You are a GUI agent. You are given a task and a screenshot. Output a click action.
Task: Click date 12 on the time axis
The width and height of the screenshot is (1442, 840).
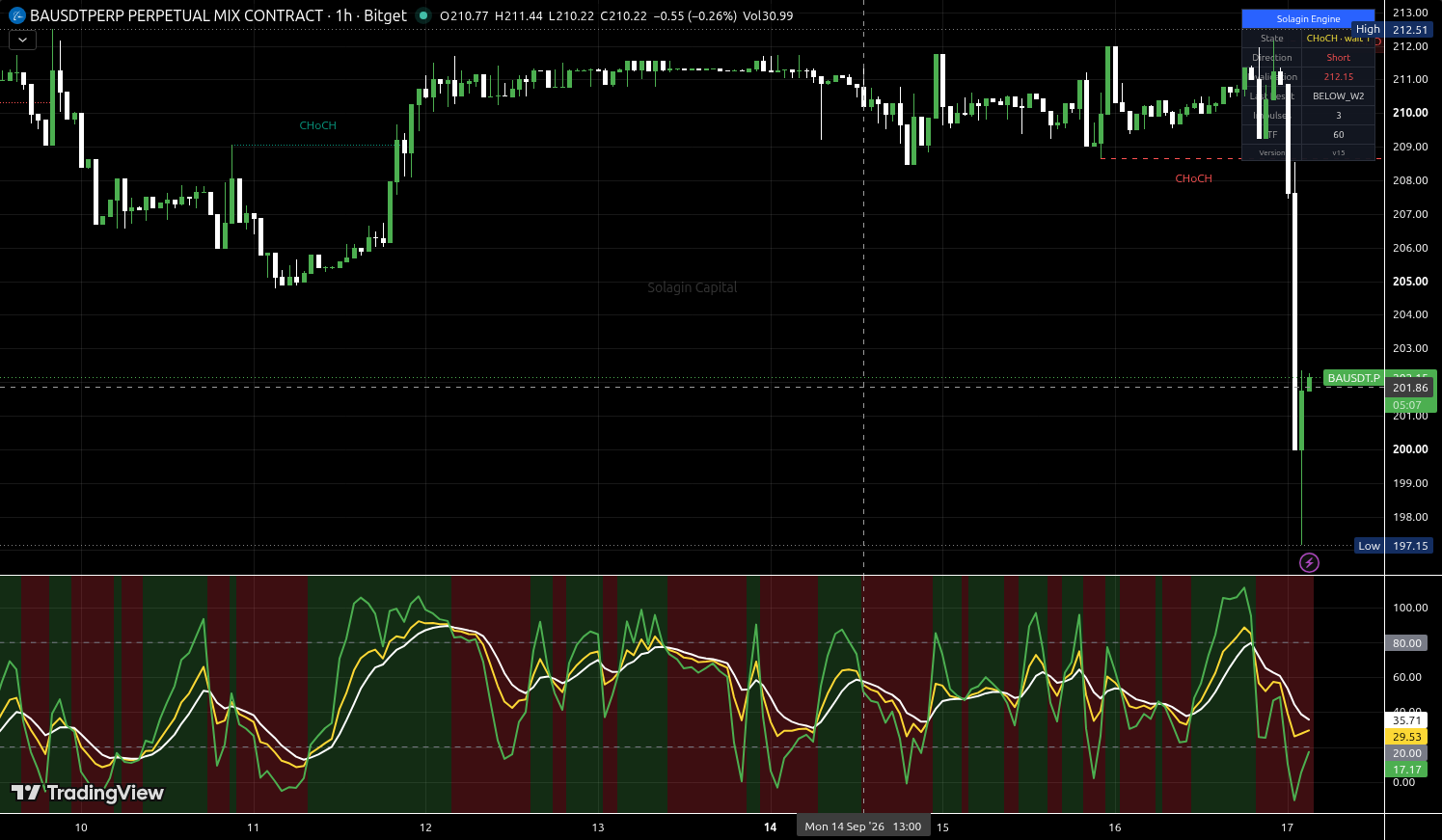(425, 827)
